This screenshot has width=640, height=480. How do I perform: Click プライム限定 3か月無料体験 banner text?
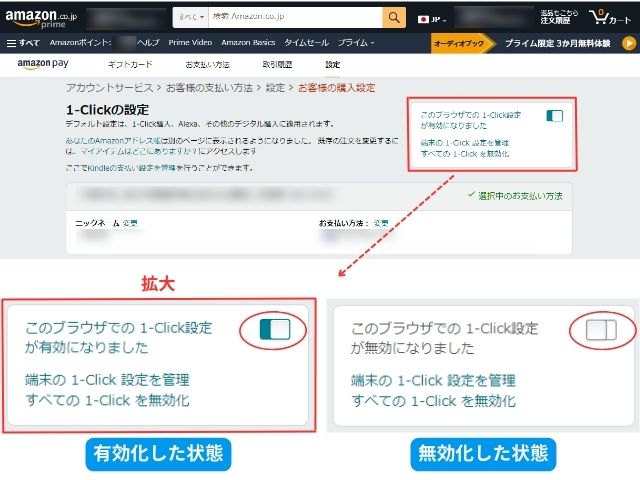tap(558, 43)
